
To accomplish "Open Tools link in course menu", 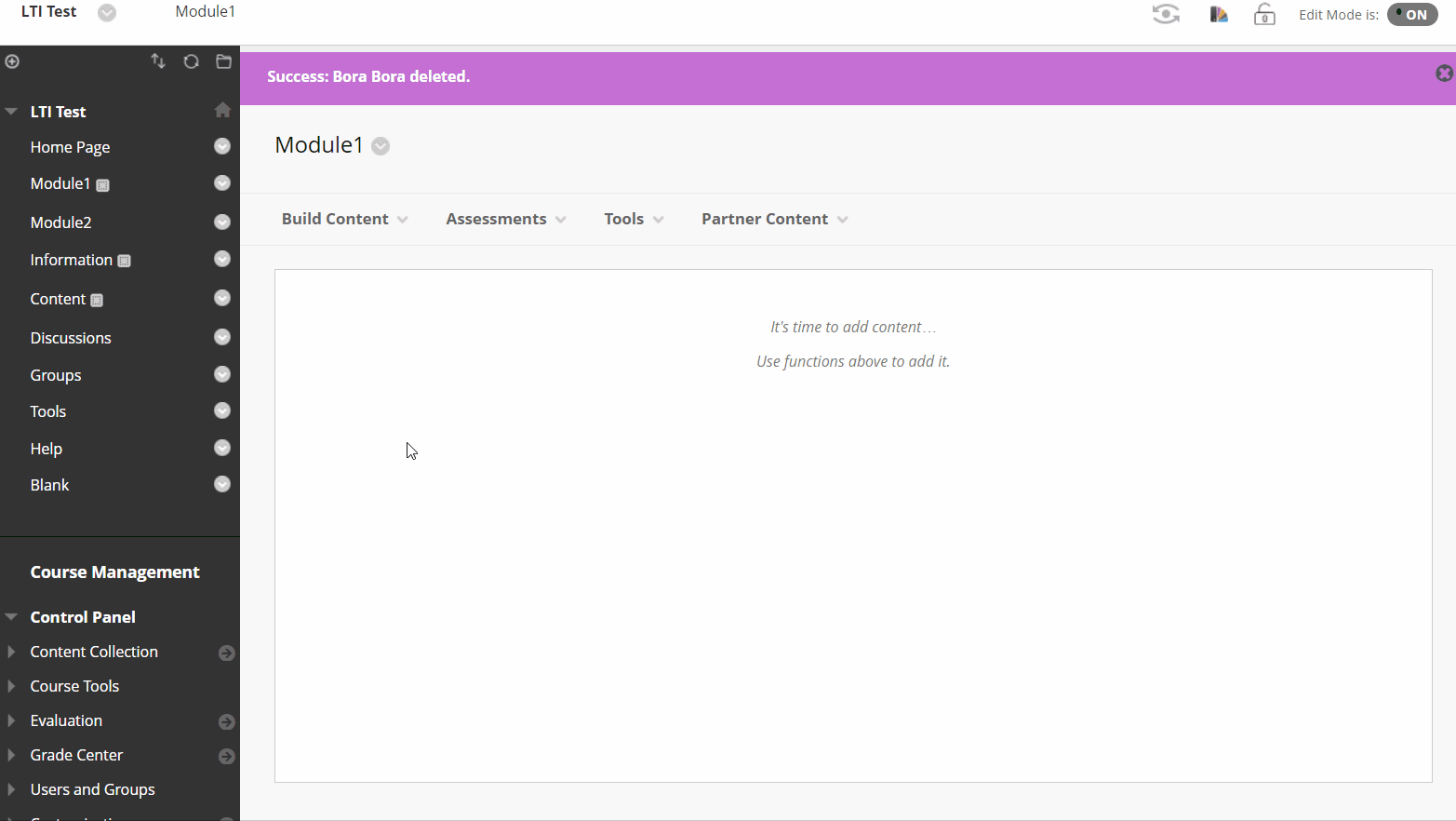I will pyautogui.click(x=48, y=411).
